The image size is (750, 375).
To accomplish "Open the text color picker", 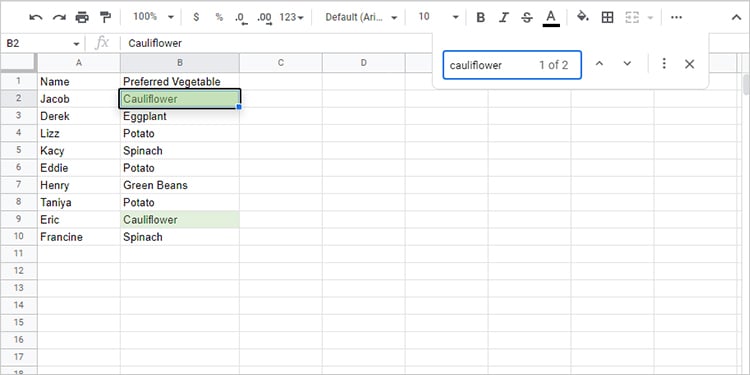I will (x=551, y=18).
